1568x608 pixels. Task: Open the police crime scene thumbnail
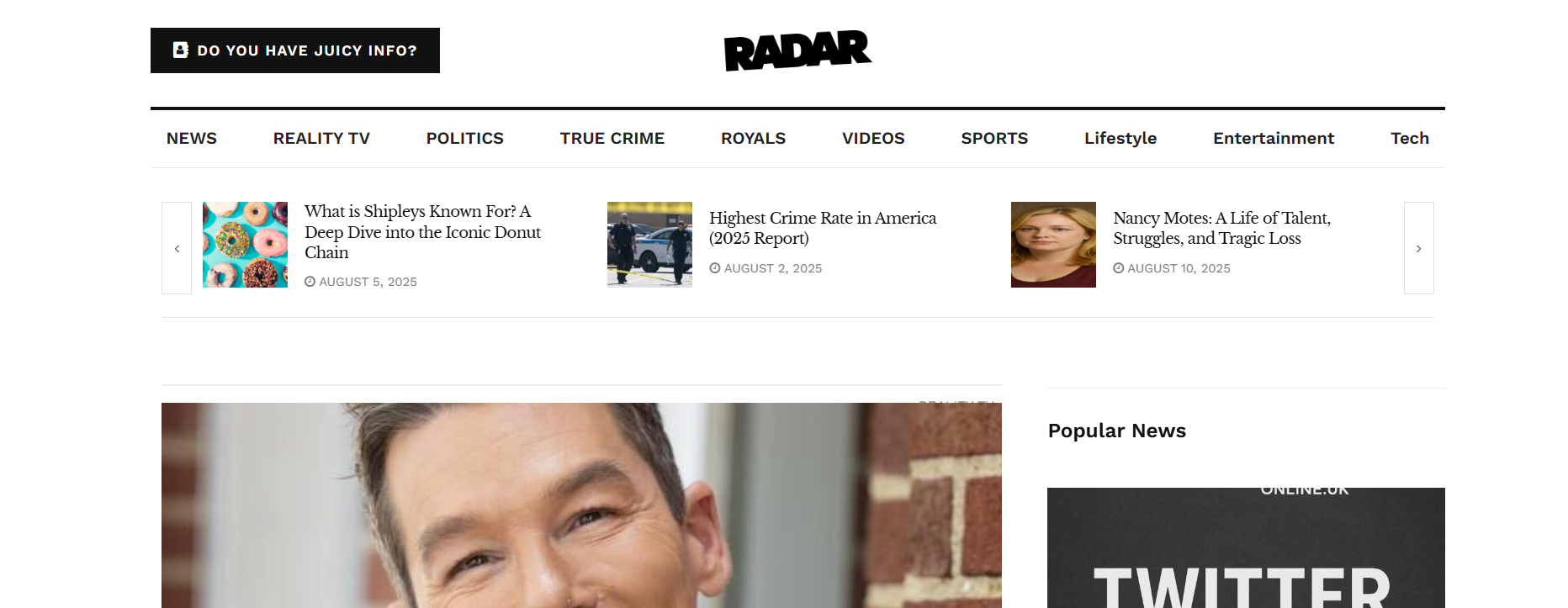(x=649, y=245)
